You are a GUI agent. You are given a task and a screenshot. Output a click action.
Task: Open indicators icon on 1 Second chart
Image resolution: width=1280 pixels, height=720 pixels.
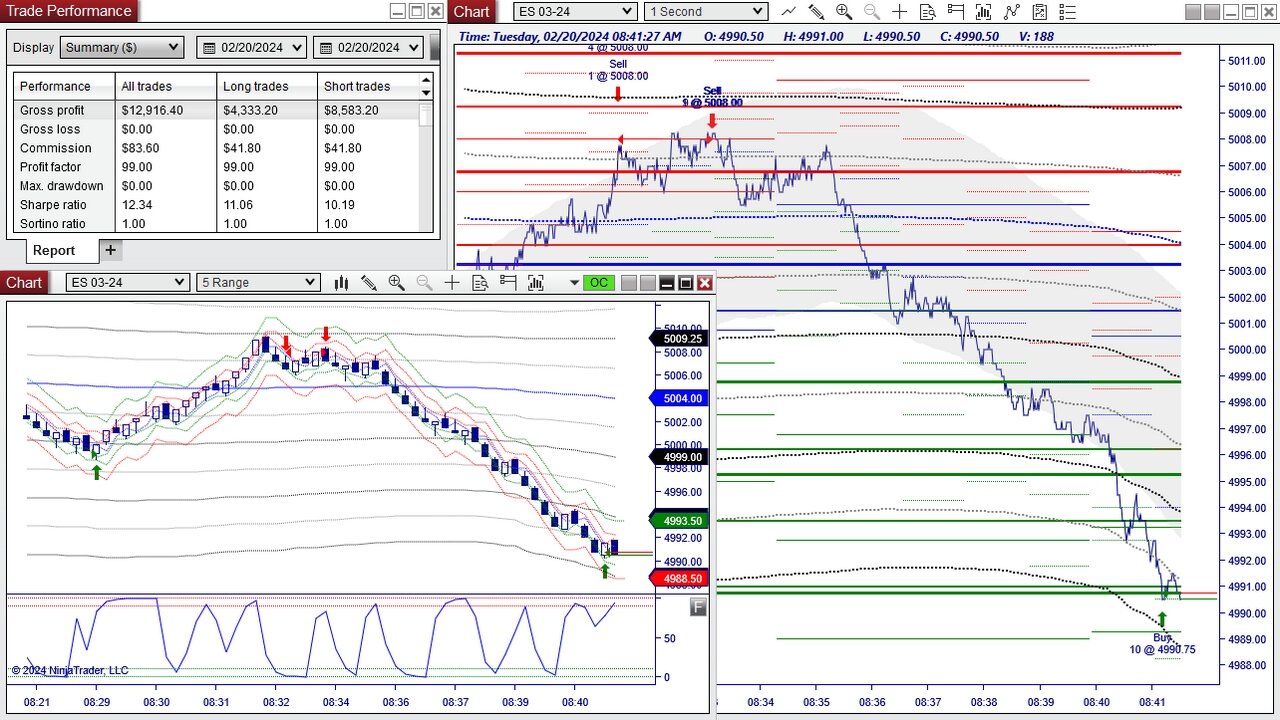pyautogui.click(x=1012, y=12)
